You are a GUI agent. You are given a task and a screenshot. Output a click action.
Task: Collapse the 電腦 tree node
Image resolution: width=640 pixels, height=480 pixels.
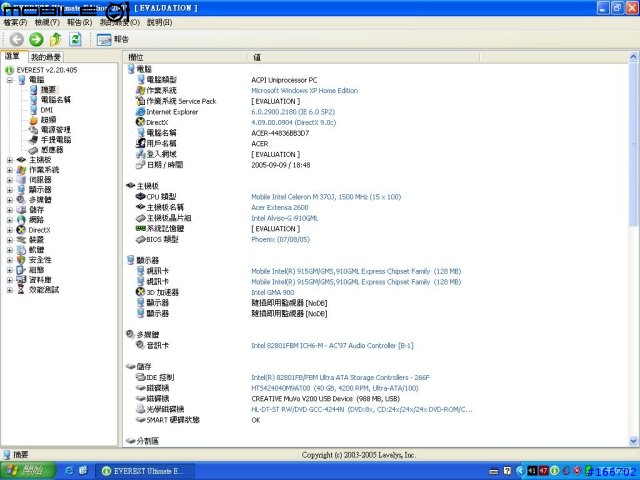9,80
